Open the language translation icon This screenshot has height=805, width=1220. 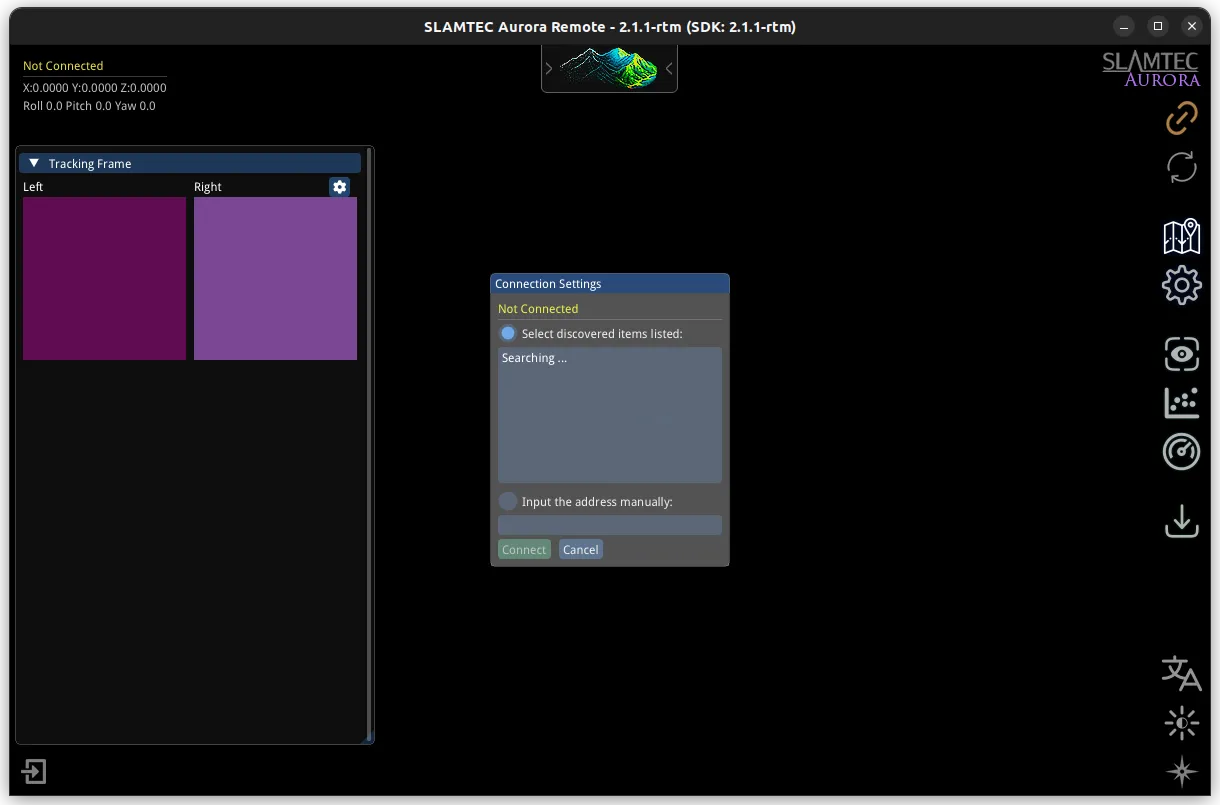pos(1182,673)
